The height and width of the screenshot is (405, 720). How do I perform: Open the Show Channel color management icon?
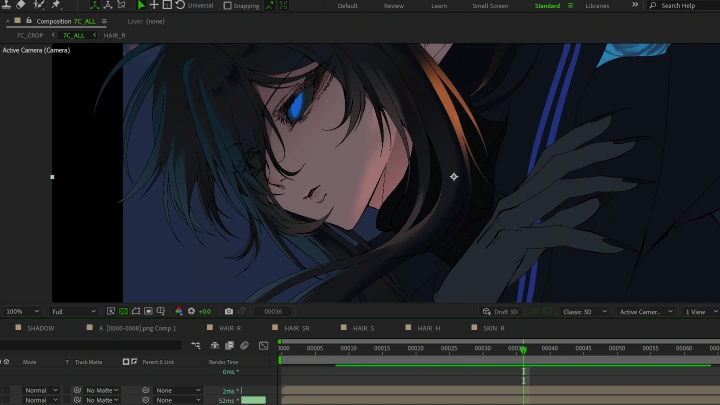(x=179, y=311)
